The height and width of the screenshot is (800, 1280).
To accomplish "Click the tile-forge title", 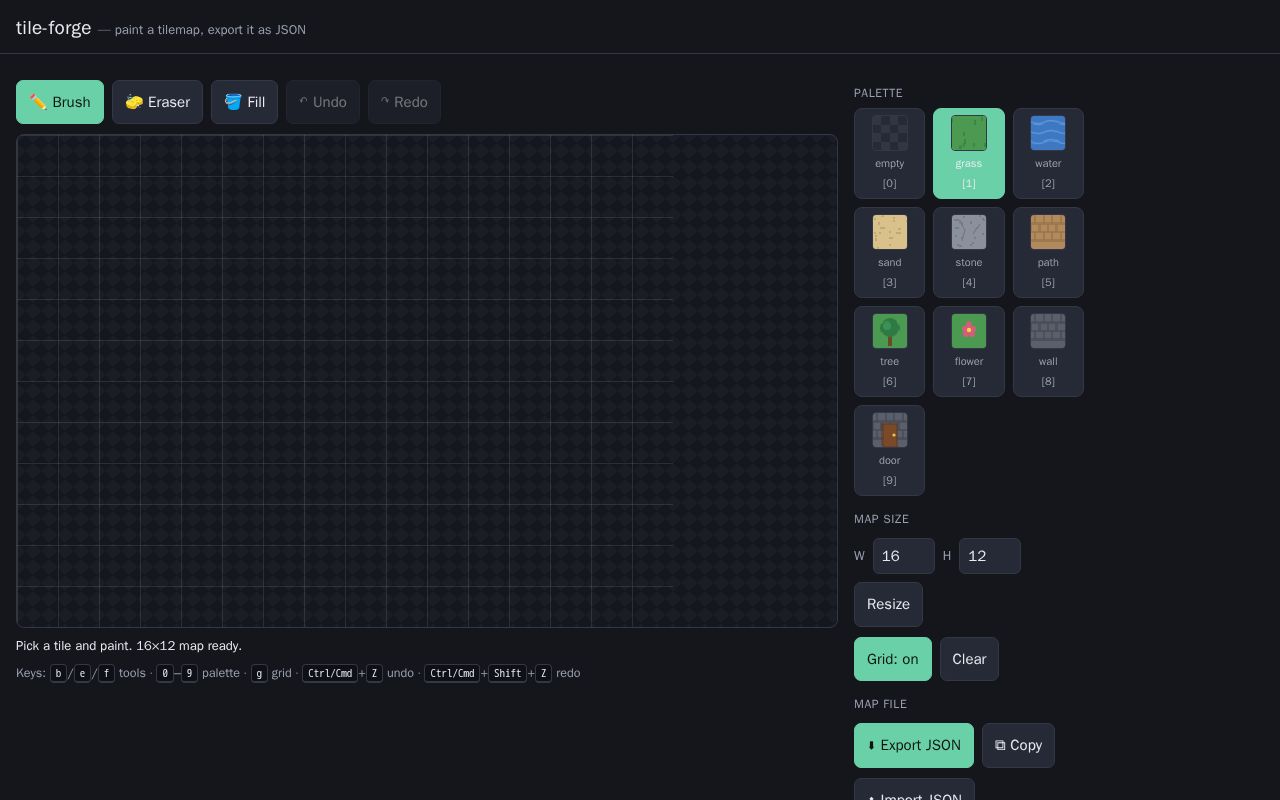I will pos(54,28).
